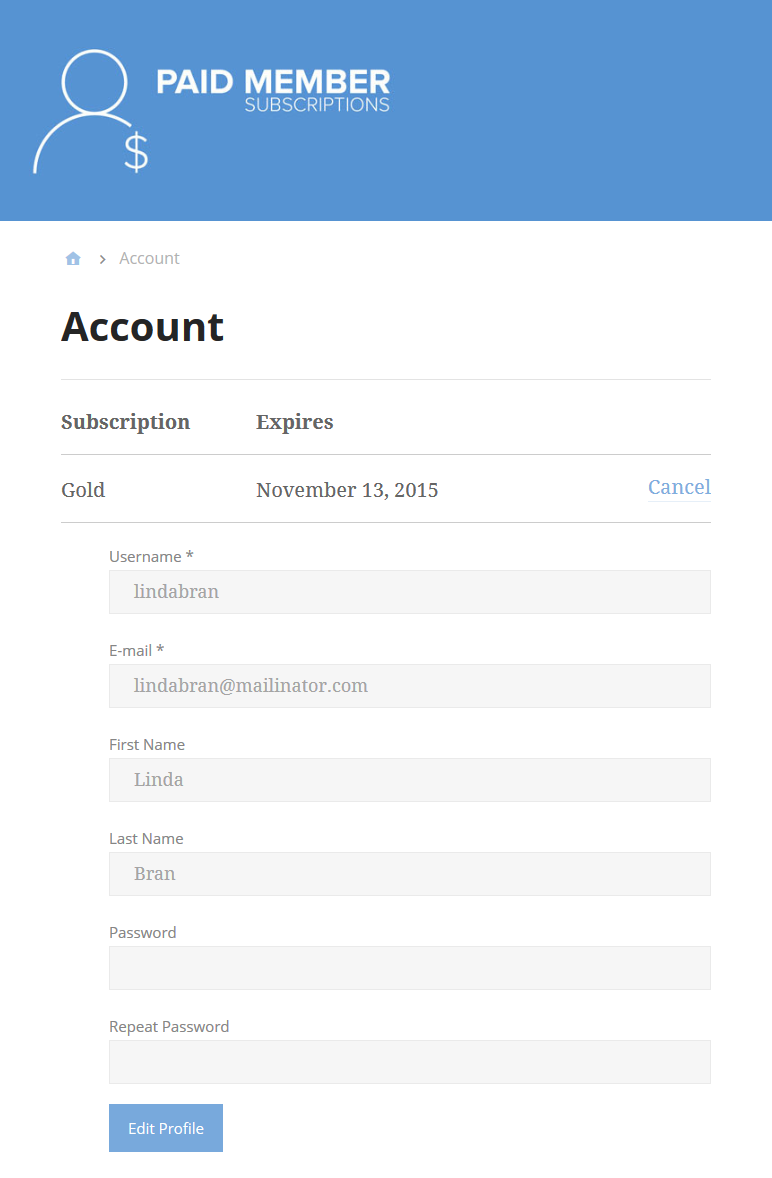Open the Account breadcrumb link
Viewport: 772px width, 1178px height.
149,258
